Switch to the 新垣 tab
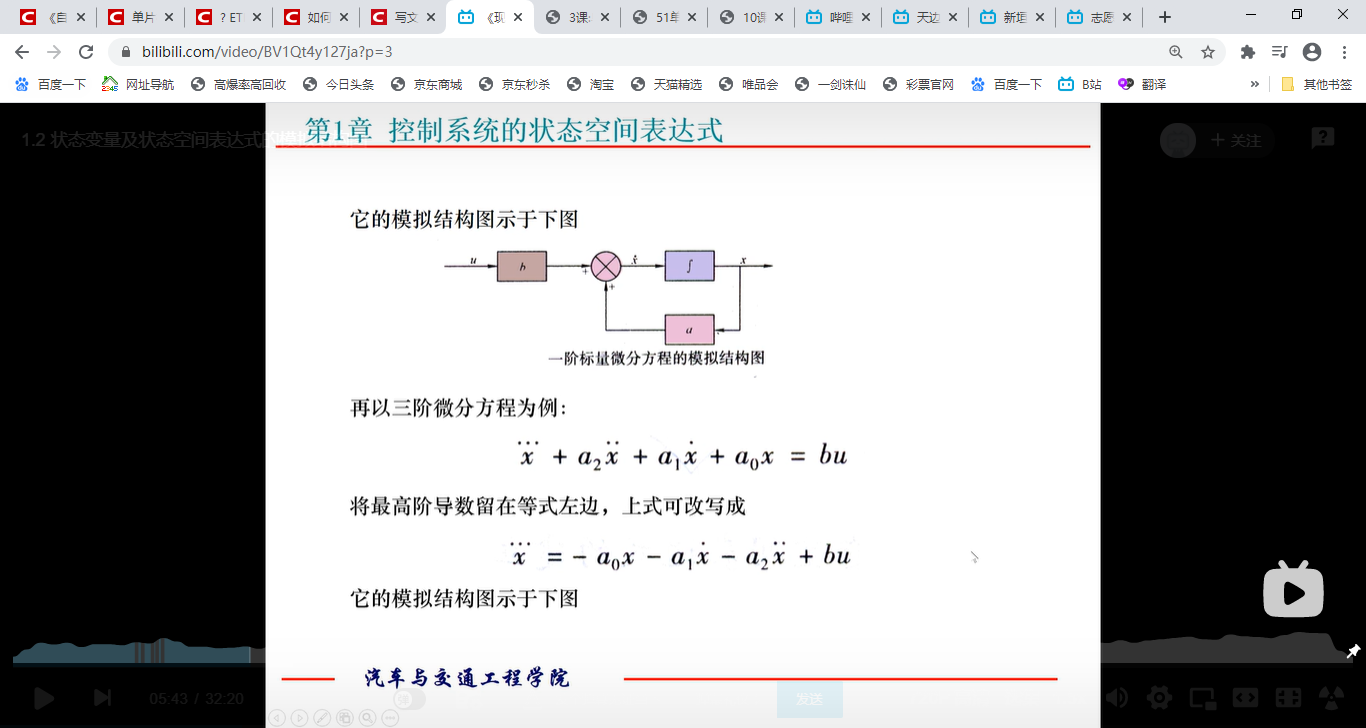Image resolution: width=1366 pixels, height=728 pixels. [1012, 17]
